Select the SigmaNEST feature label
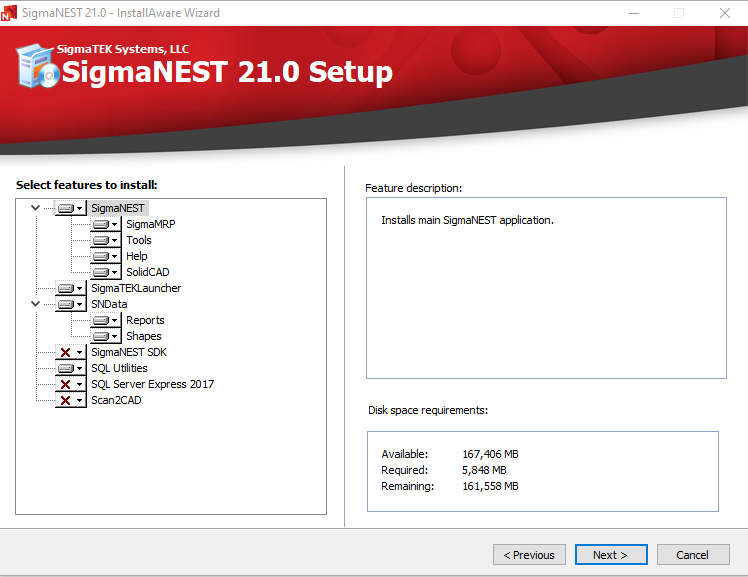The height and width of the screenshot is (577, 748). [118, 208]
